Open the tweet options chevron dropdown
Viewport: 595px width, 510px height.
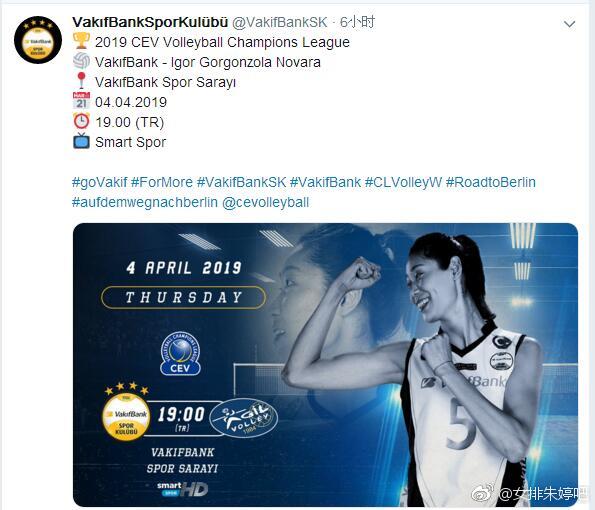570,24
